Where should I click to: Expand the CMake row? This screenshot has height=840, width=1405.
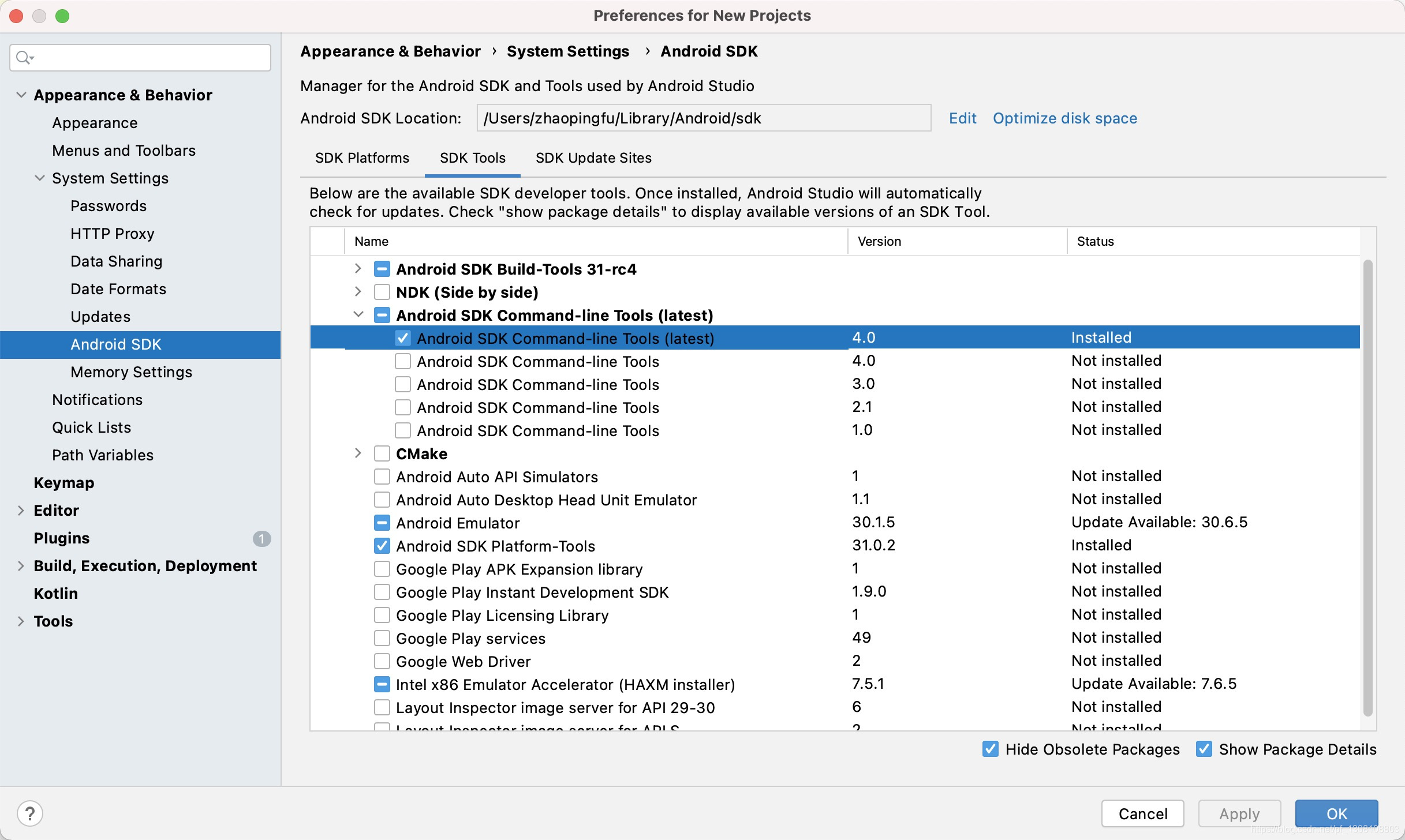coord(358,453)
